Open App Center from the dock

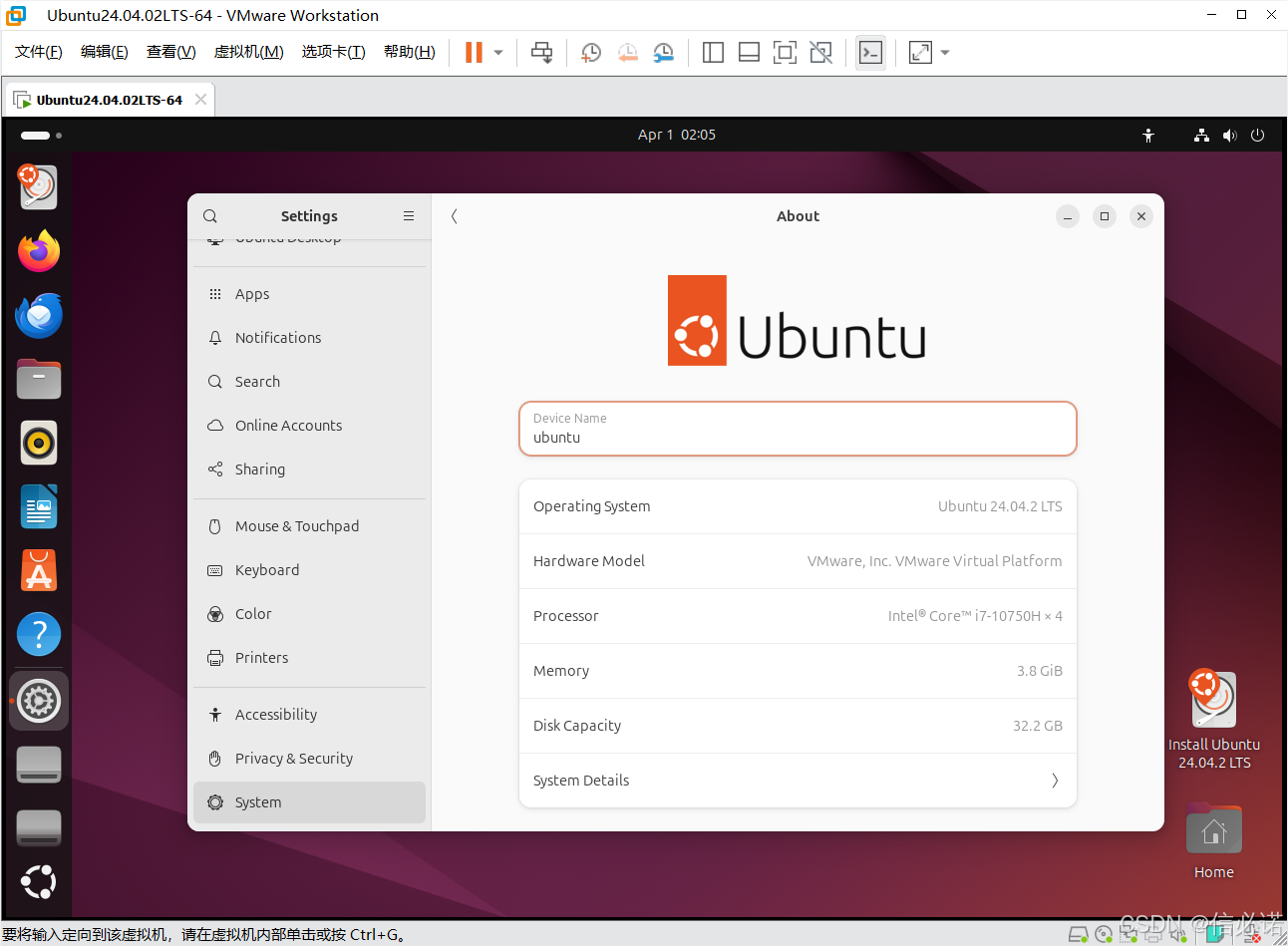click(39, 570)
